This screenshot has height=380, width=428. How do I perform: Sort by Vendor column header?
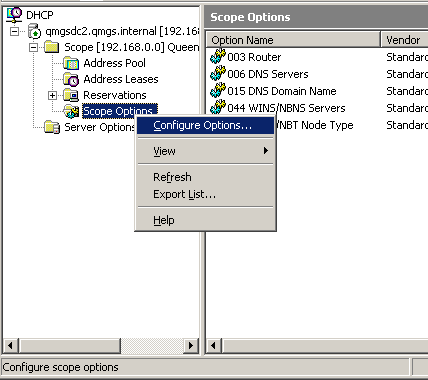coord(404,40)
